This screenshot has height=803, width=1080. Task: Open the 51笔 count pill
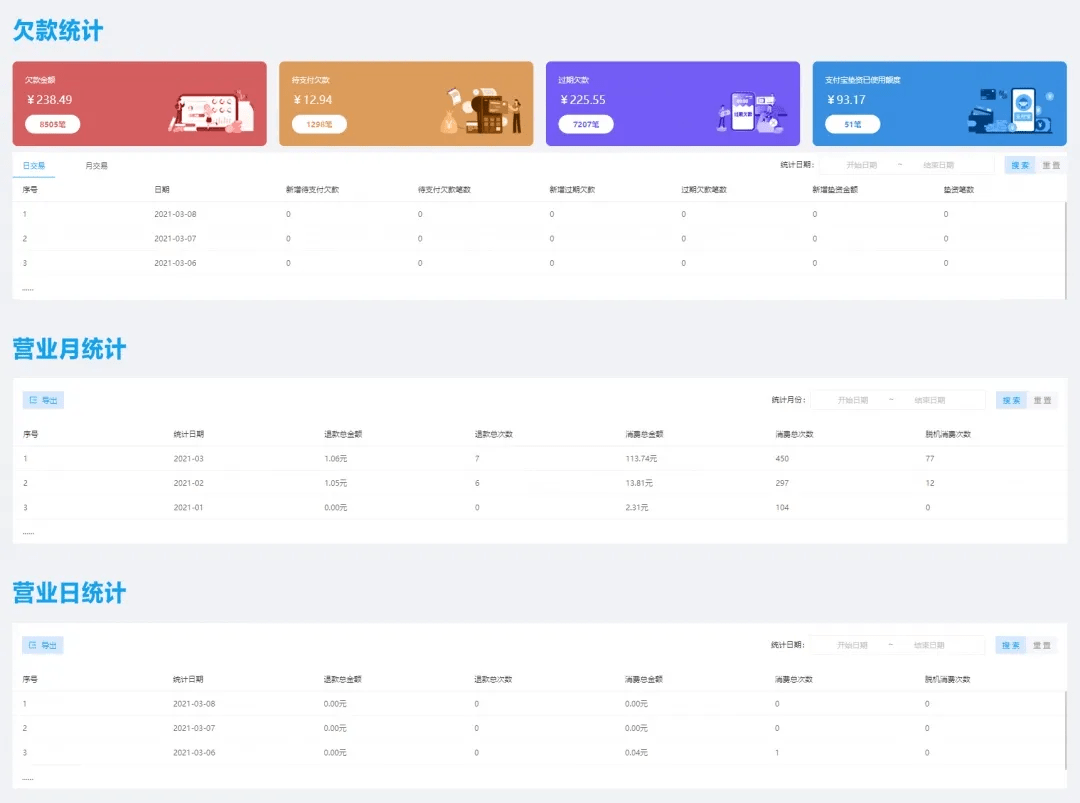coord(853,124)
